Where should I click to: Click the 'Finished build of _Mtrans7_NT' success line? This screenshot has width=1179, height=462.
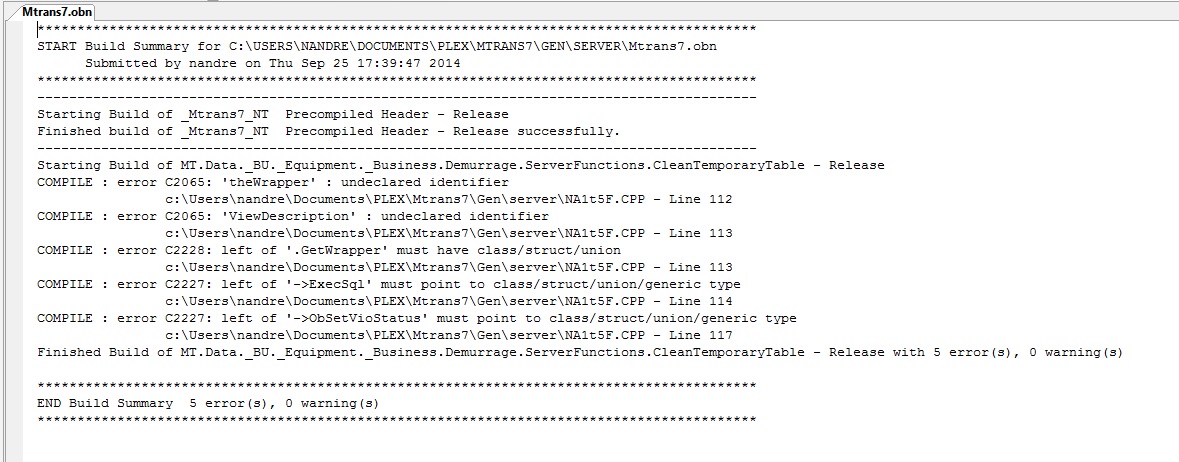tap(329, 131)
